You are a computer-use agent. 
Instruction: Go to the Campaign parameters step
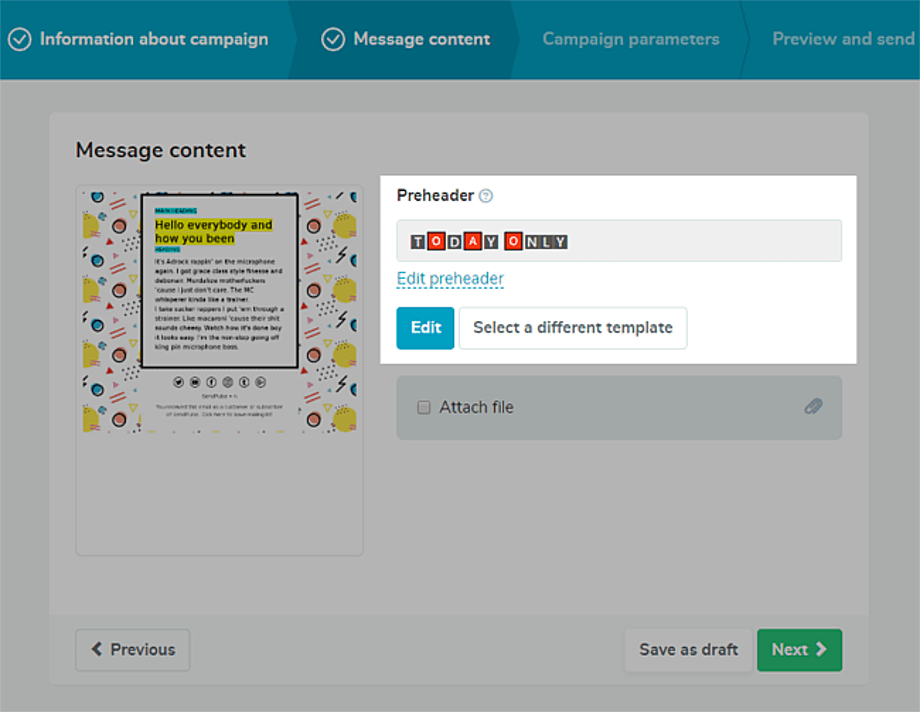point(631,39)
